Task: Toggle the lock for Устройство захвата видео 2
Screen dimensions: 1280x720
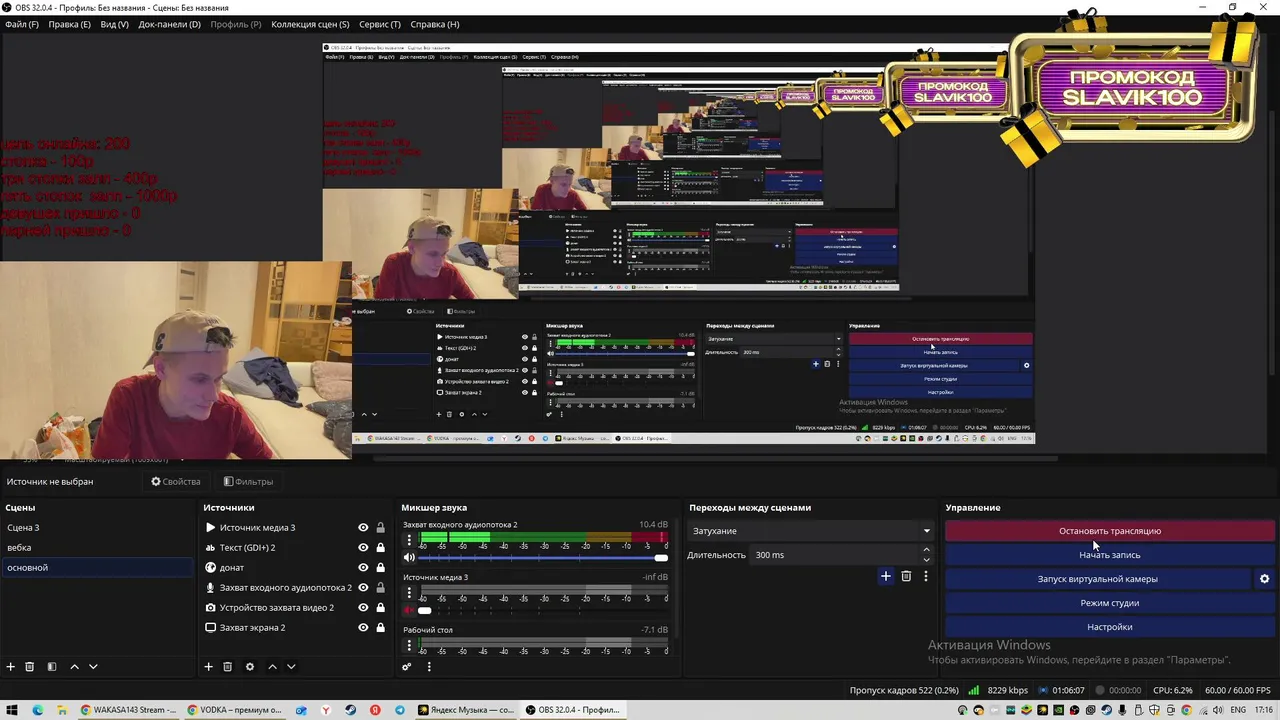Action: 380,608
